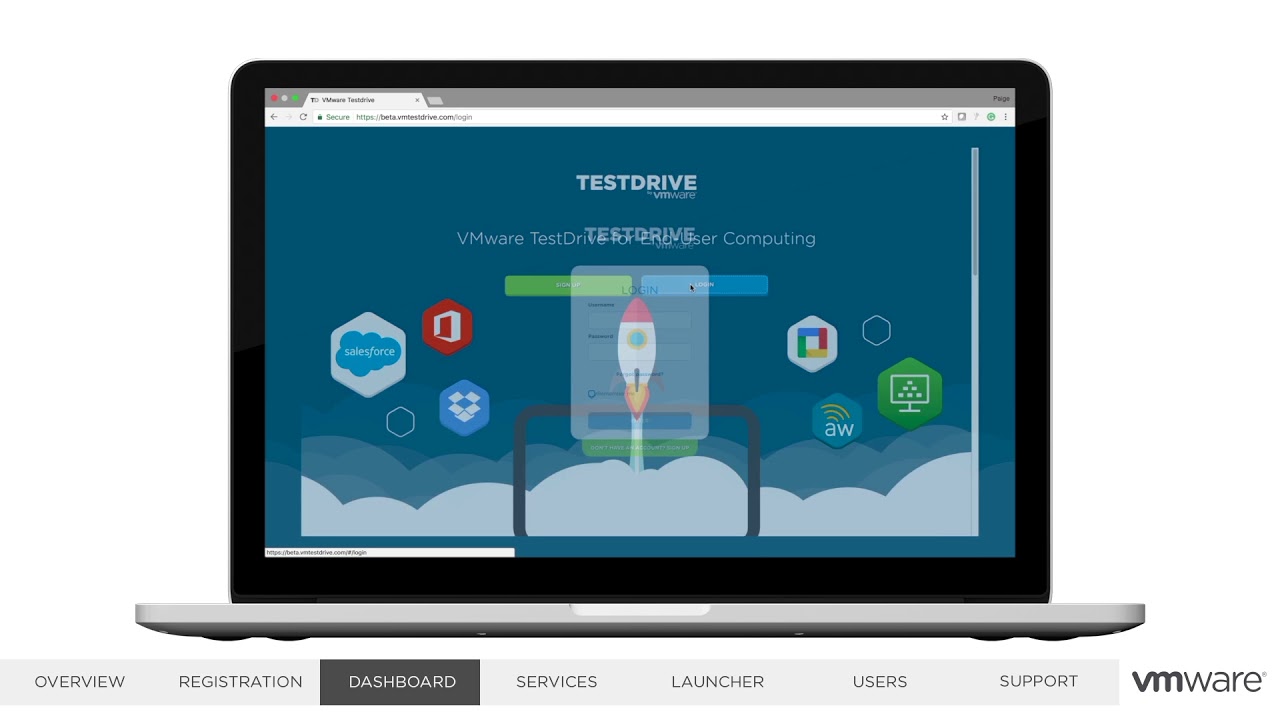Click Don't have an account? Sign up

640,447
